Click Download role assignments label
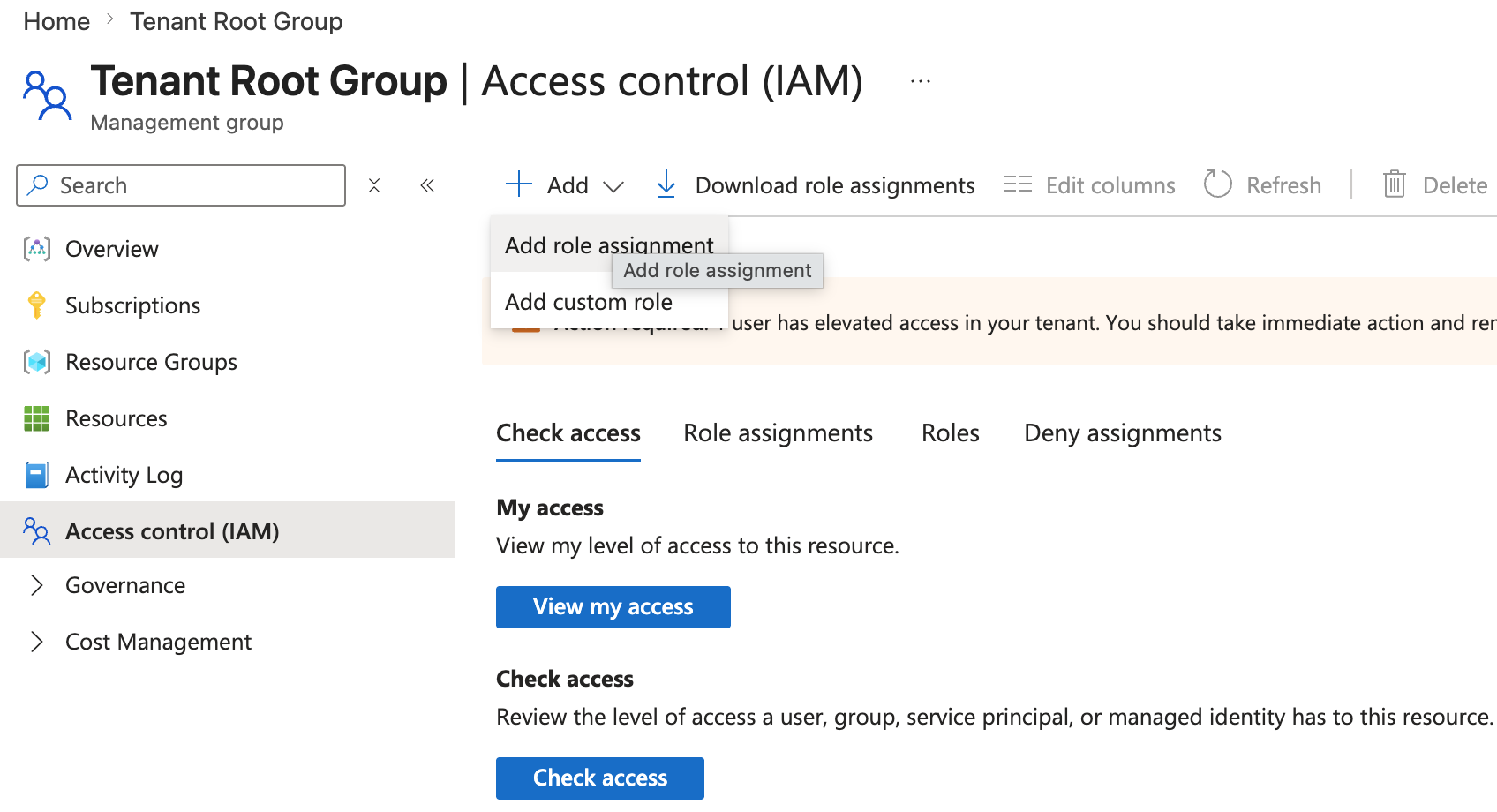The height and width of the screenshot is (812, 1497). (x=835, y=185)
